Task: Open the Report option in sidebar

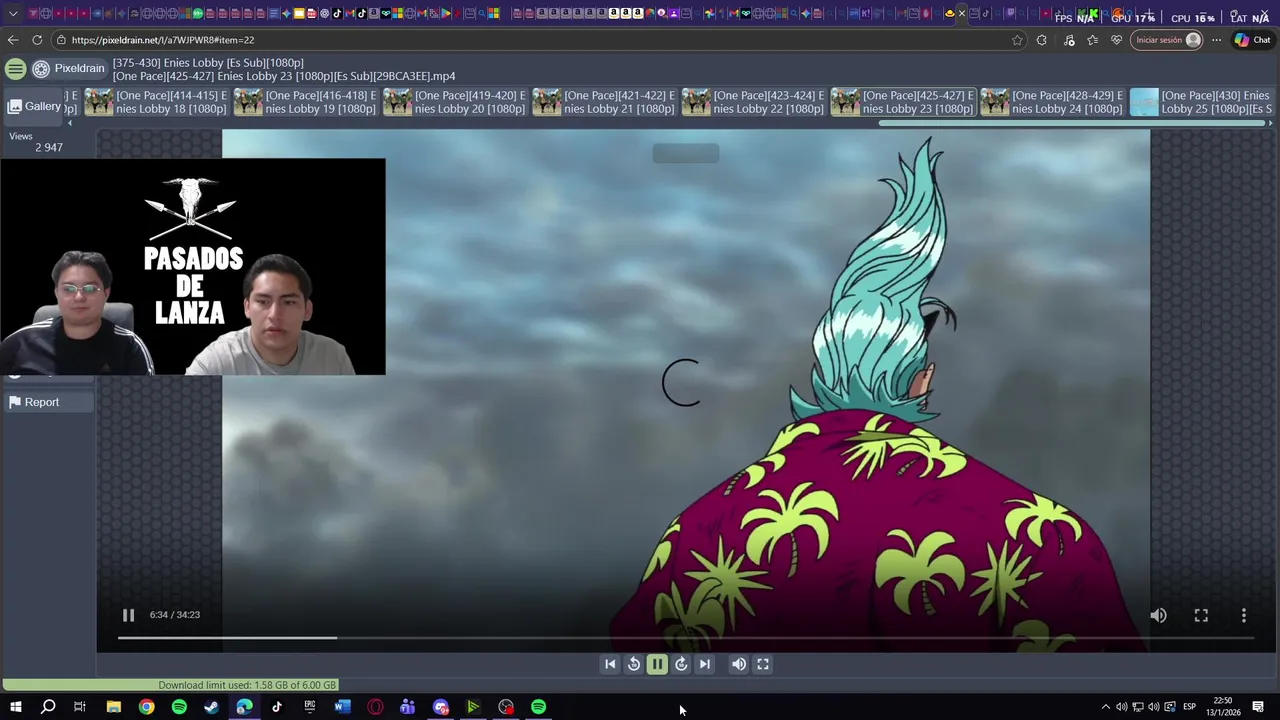Action: coord(47,402)
